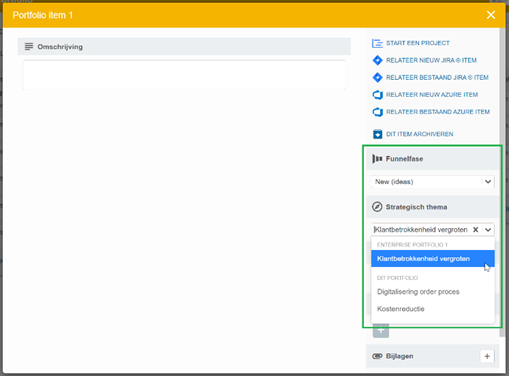Click the Funnelfase header label
The width and height of the screenshot is (509, 376).
(404, 159)
